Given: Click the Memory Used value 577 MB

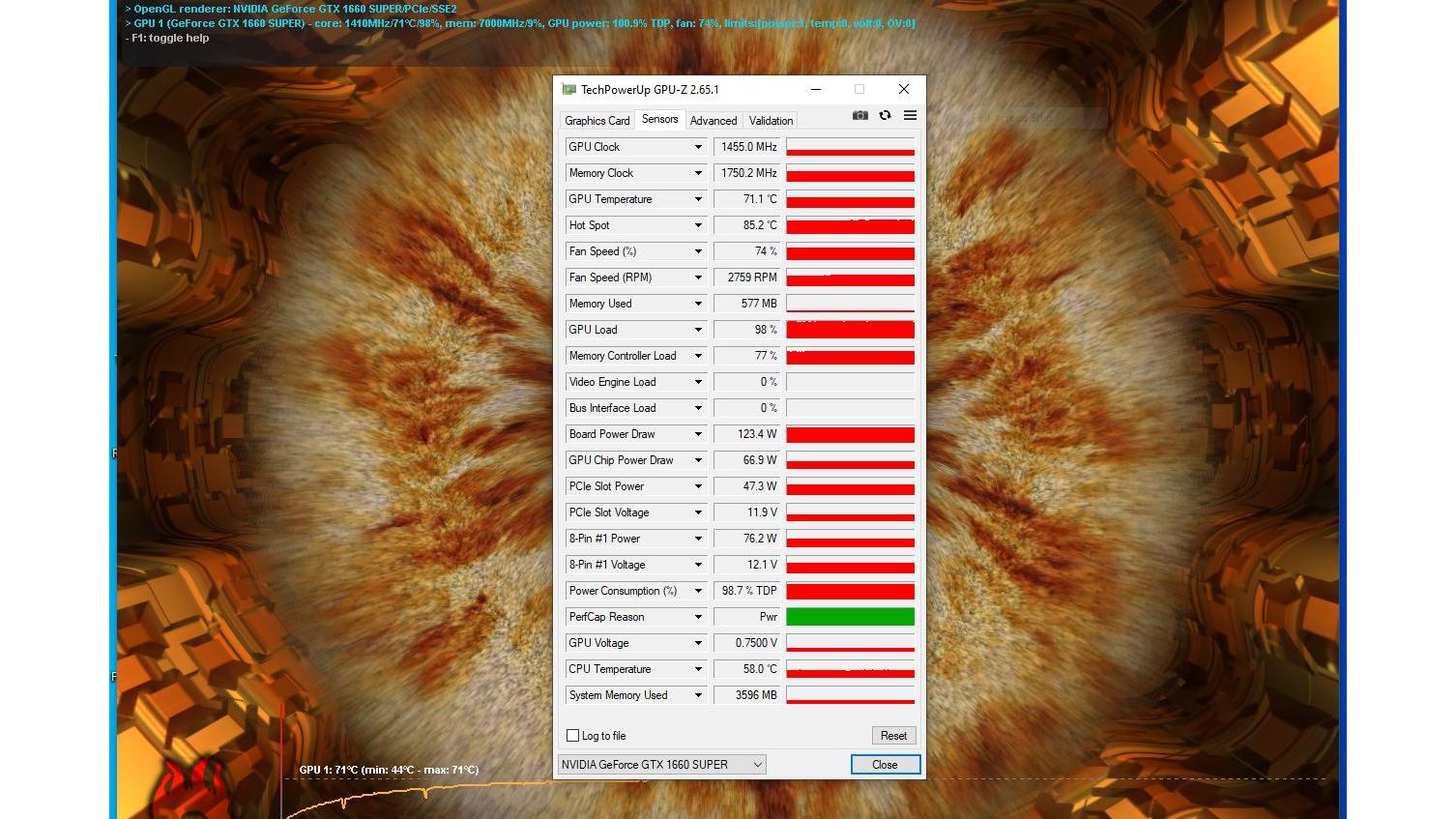Looking at the screenshot, I should [x=746, y=304].
